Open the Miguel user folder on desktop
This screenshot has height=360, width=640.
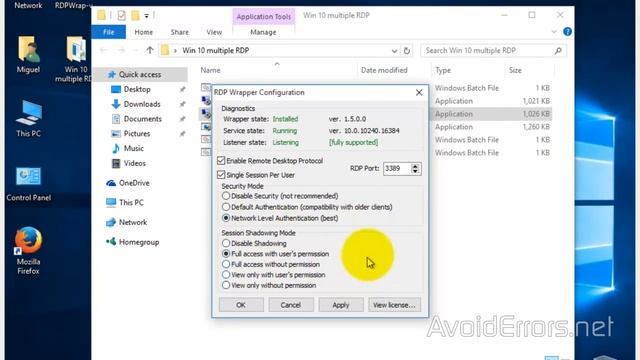point(28,54)
